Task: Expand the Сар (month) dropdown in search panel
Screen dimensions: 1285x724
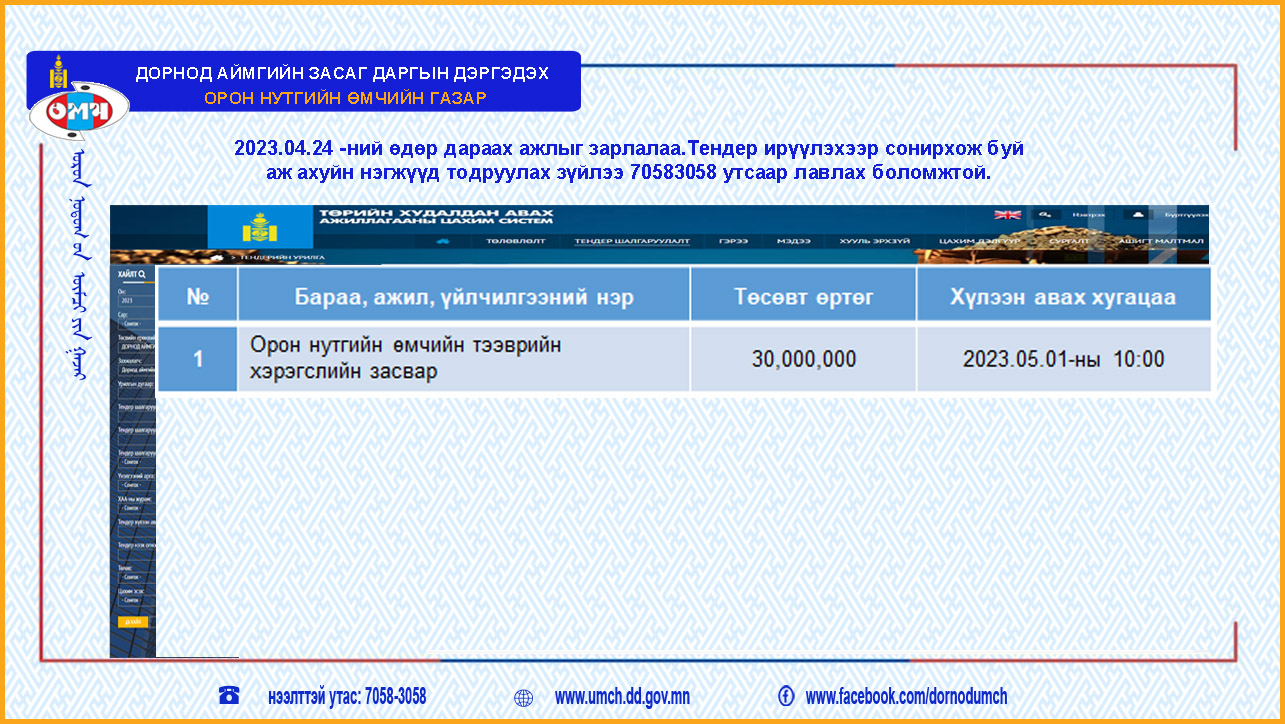Action: [x=132, y=324]
